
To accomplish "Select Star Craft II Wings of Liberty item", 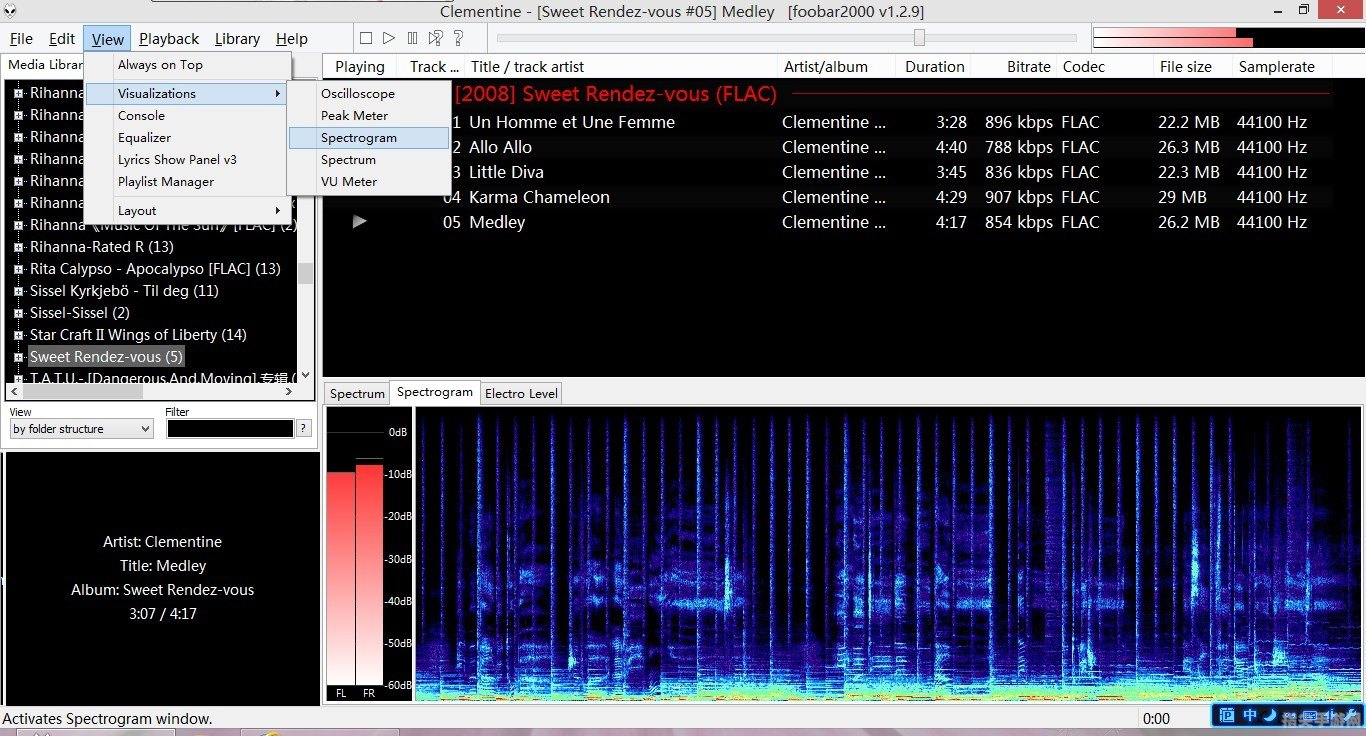I will 138,335.
